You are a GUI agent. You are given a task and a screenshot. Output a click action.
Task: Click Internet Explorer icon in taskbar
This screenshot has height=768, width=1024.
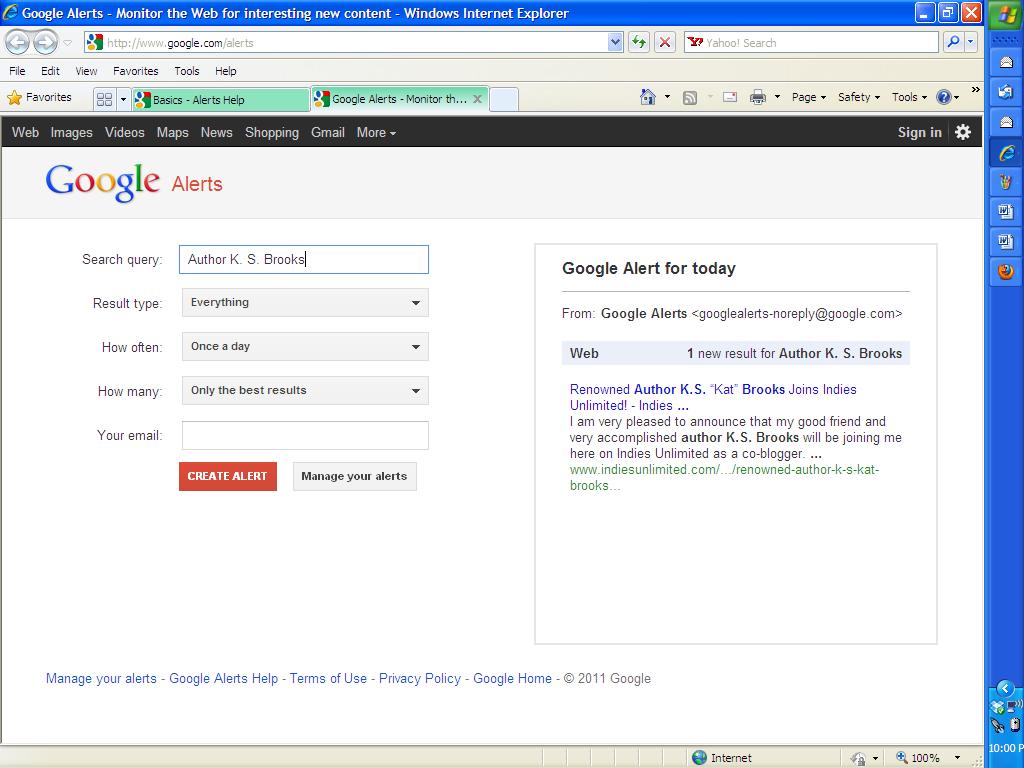click(x=1006, y=153)
